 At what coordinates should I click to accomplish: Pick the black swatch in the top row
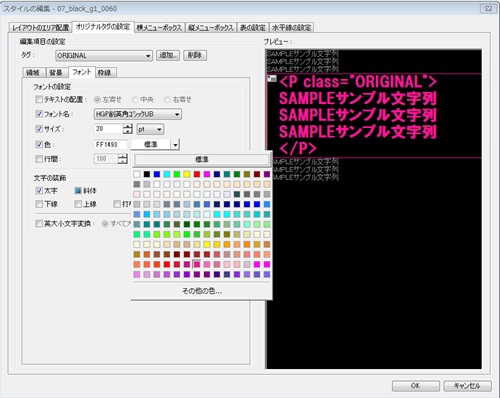(x=147, y=174)
